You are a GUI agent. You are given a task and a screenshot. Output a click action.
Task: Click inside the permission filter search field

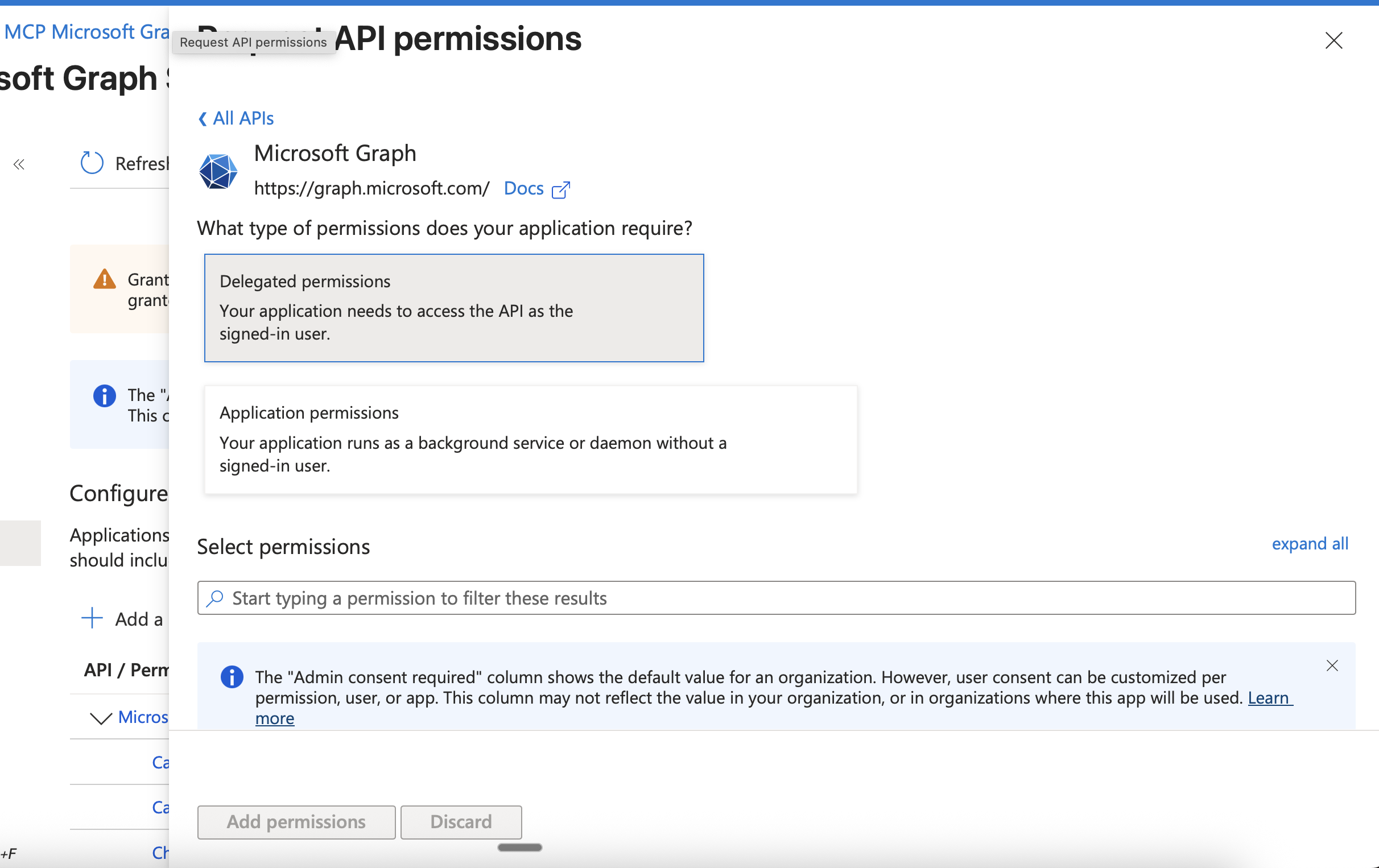tap(687, 598)
